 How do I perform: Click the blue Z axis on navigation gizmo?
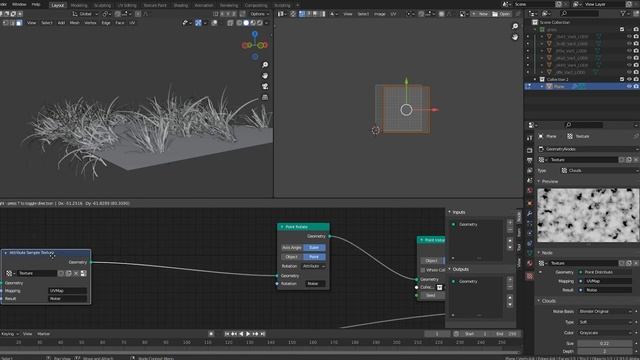255,34
